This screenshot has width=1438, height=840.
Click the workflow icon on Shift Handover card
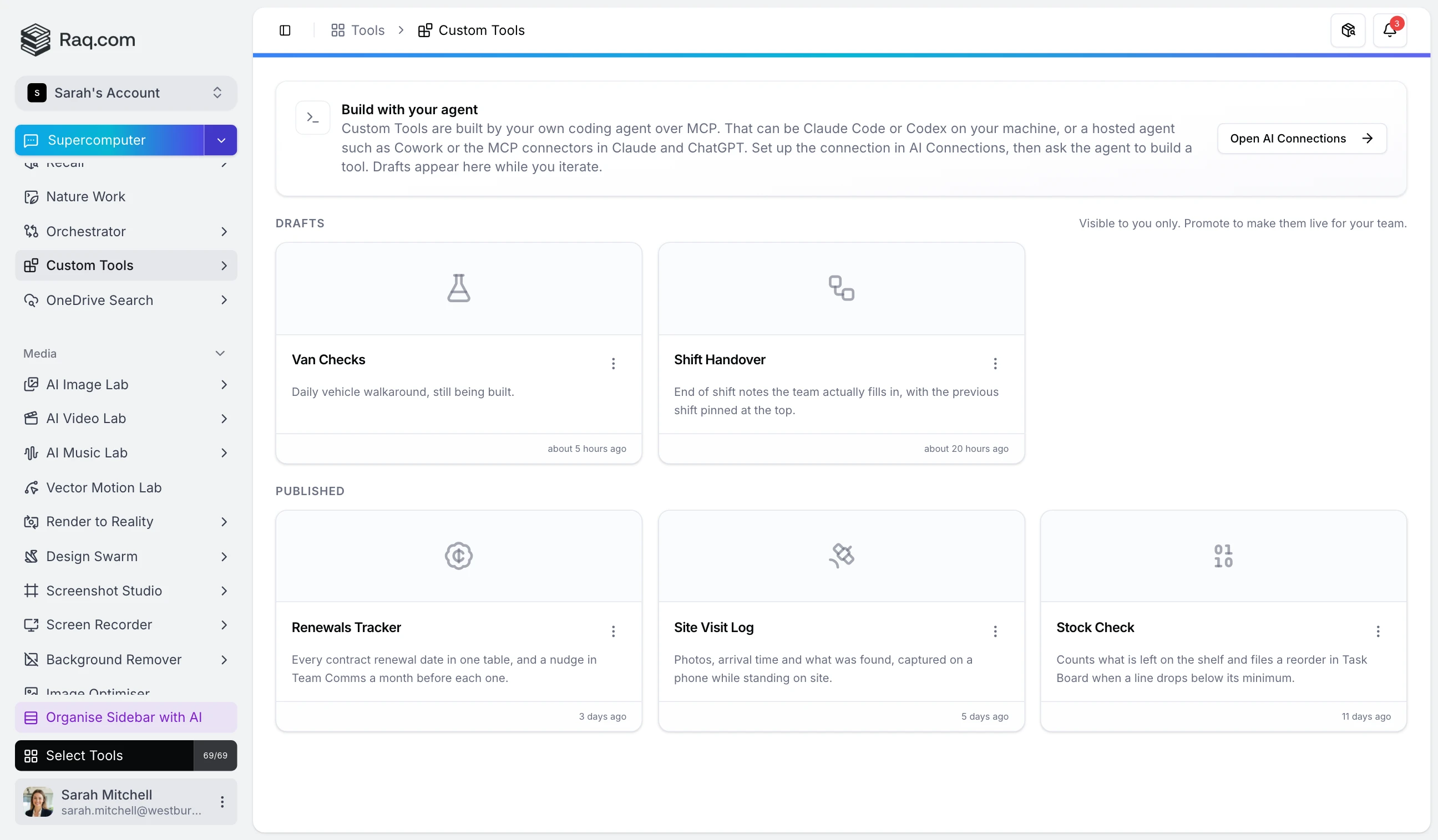click(x=841, y=288)
